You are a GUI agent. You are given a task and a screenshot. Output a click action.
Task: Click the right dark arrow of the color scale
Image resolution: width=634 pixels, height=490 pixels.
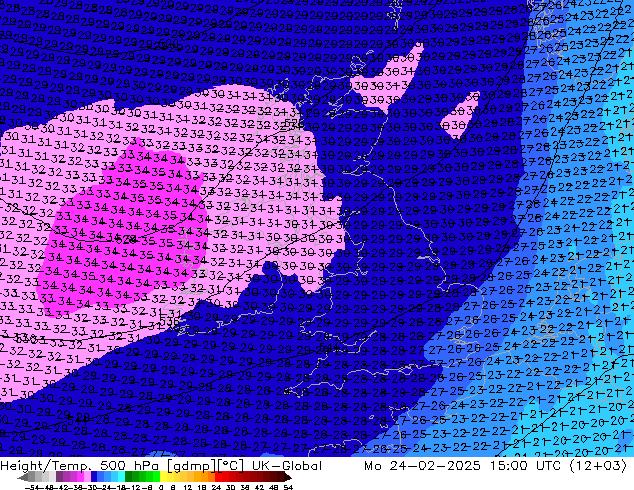point(288,477)
